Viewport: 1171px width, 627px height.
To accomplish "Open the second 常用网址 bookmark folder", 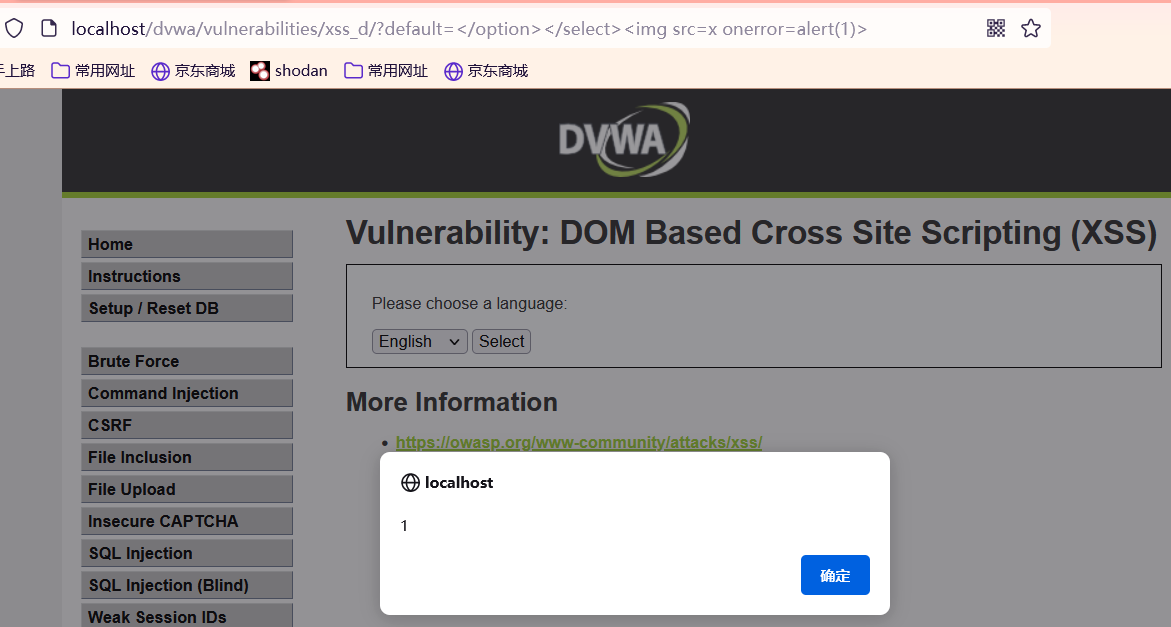I will tap(386, 71).
